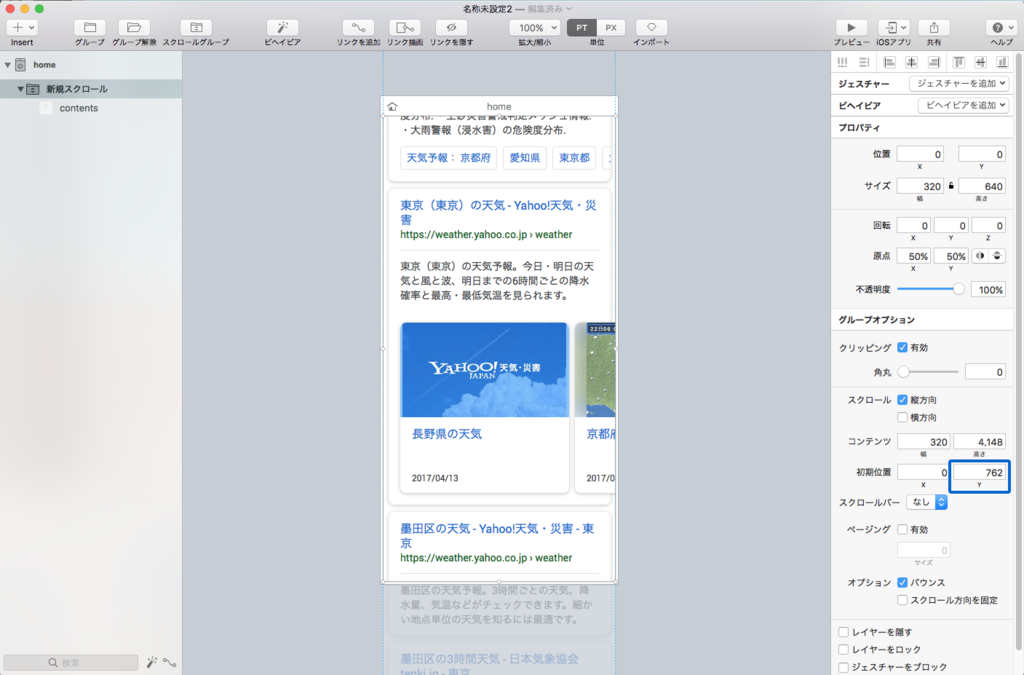Distribute layers vertically icon in inspector
Viewport: 1024px width, 675px height.
pyautogui.click(x=864, y=62)
